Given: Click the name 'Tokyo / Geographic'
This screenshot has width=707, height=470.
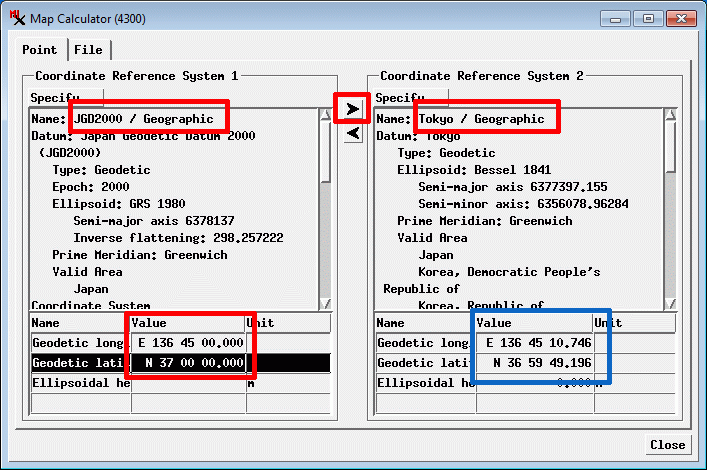Looking at the screenshot, I should coord(481,119).
